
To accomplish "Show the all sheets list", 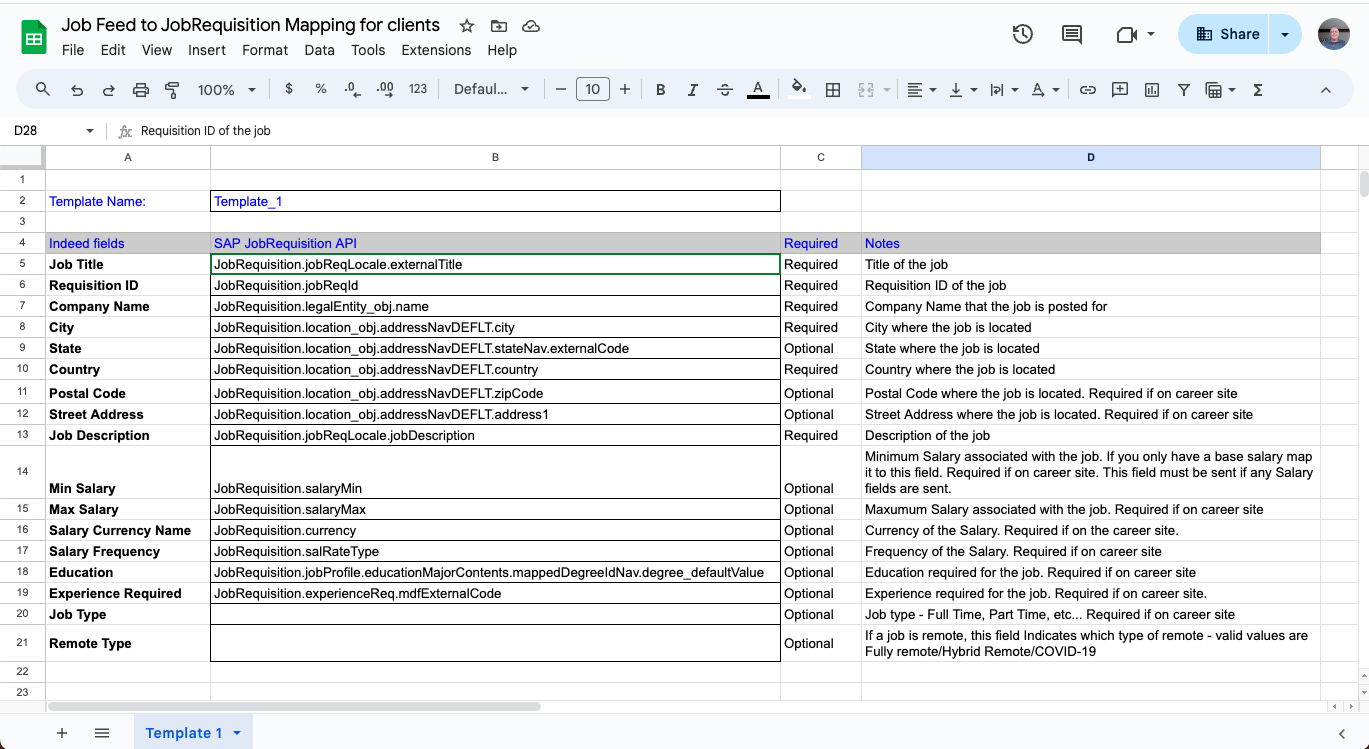I will click(102, 733).
